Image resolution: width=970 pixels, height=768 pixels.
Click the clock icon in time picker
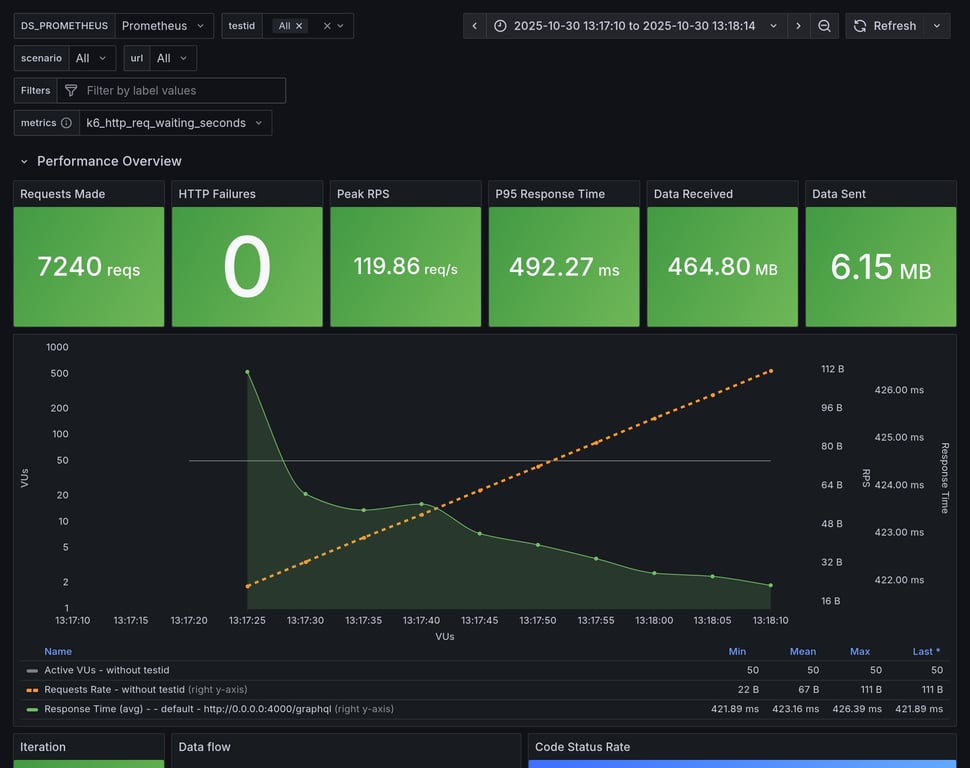(500, 26)
